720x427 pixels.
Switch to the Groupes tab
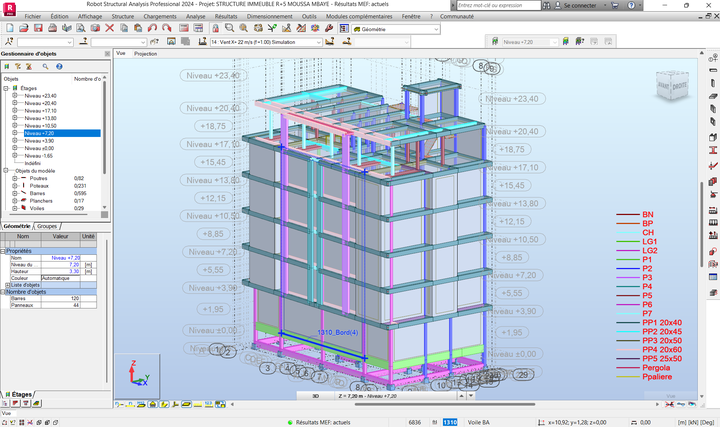pos(47,227)
